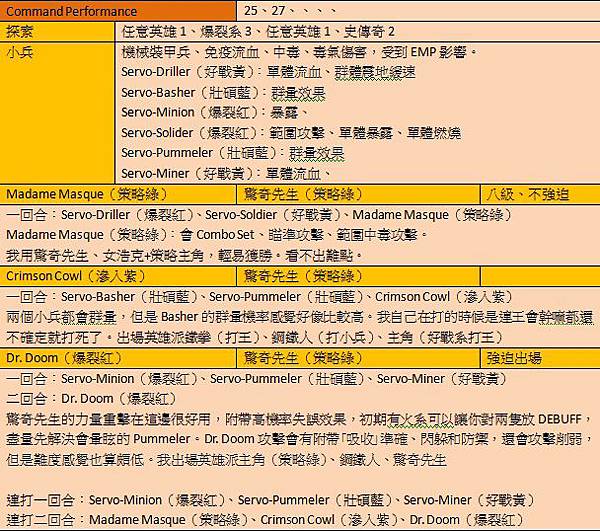This screenshot has width=600, height=531.
Task: Click the line beginning "我用驚奇先生、女浩克"
Action: [x=184, y=256]
